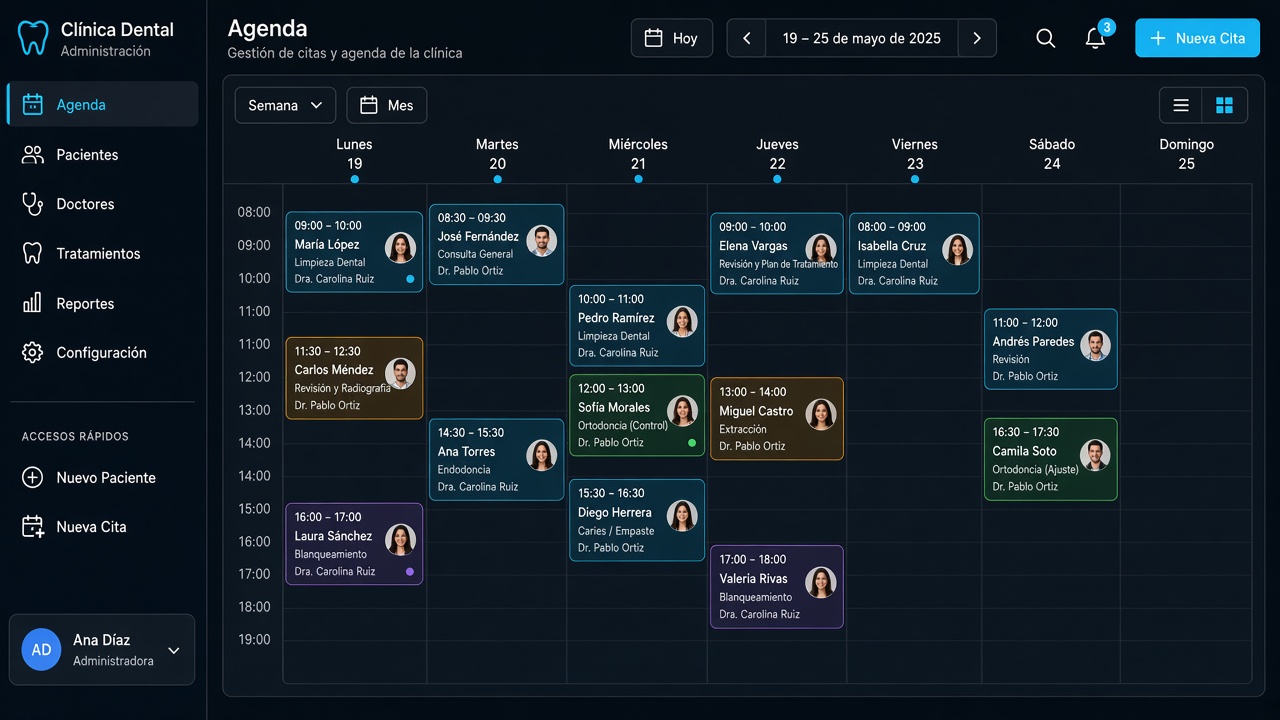Click José Fernández's avatar photo
The width and height of the screenshot is (1280, 720).
pyautogui.click(x=542, y=240)
